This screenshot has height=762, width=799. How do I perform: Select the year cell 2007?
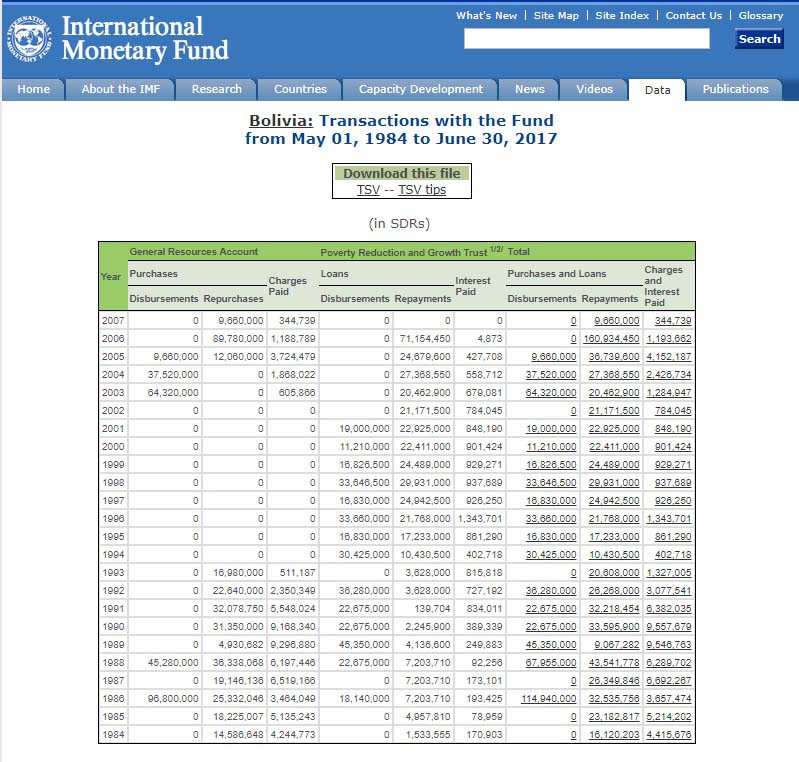[x=113, y=321]
